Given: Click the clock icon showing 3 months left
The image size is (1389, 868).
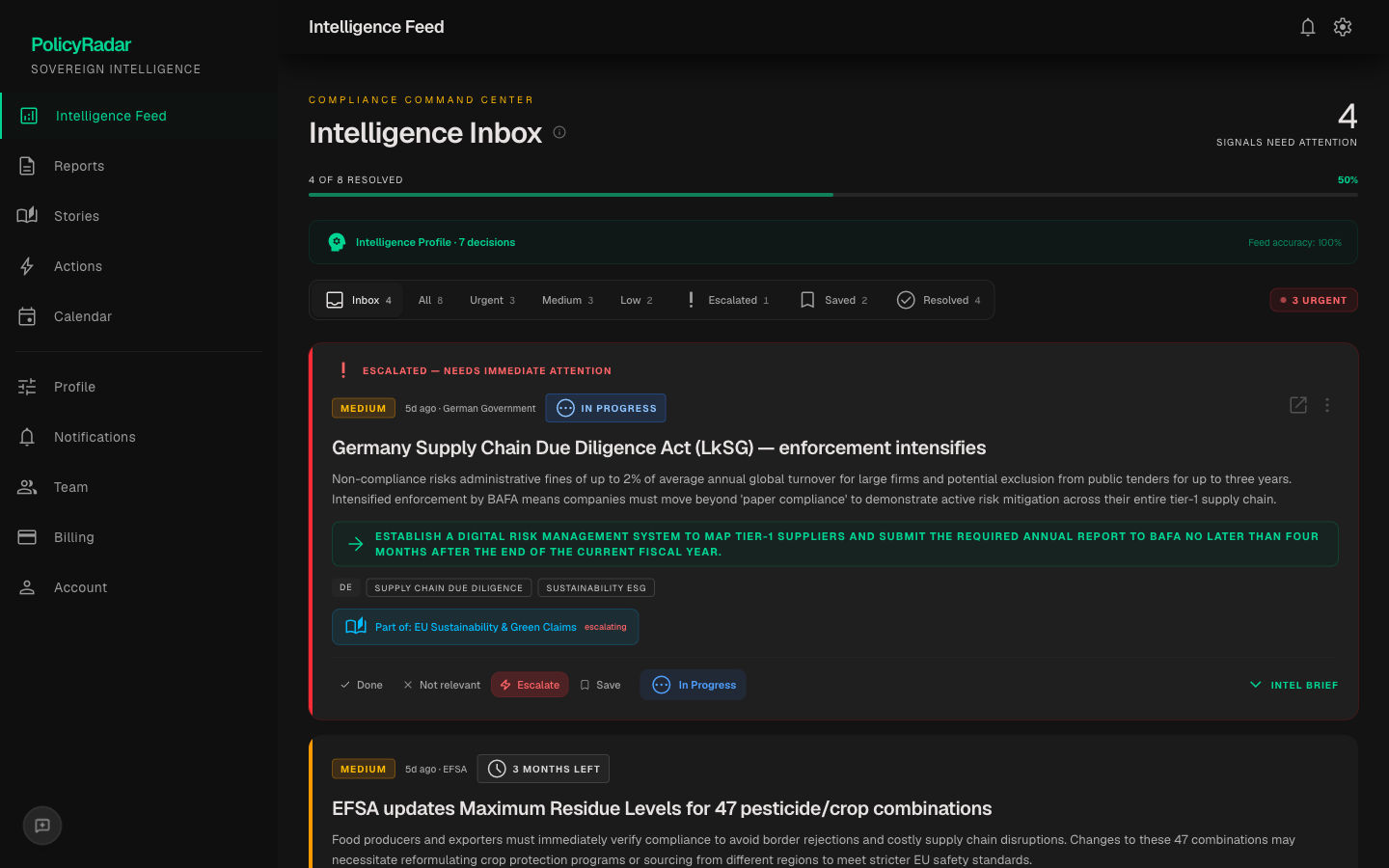Looking at the screenshot, I should (x=496, y=768).
